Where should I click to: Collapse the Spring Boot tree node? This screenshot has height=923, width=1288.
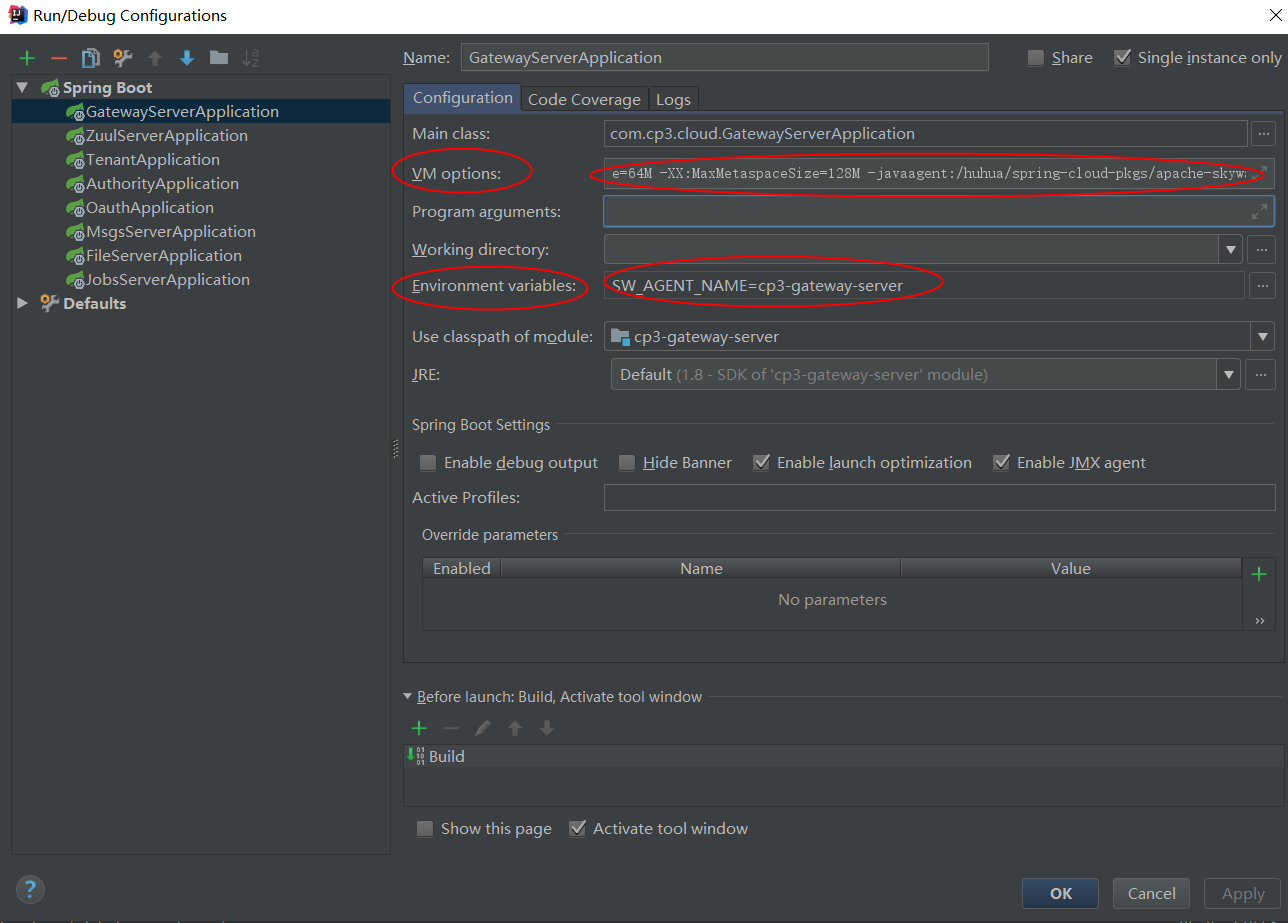(x=22, y=88)
